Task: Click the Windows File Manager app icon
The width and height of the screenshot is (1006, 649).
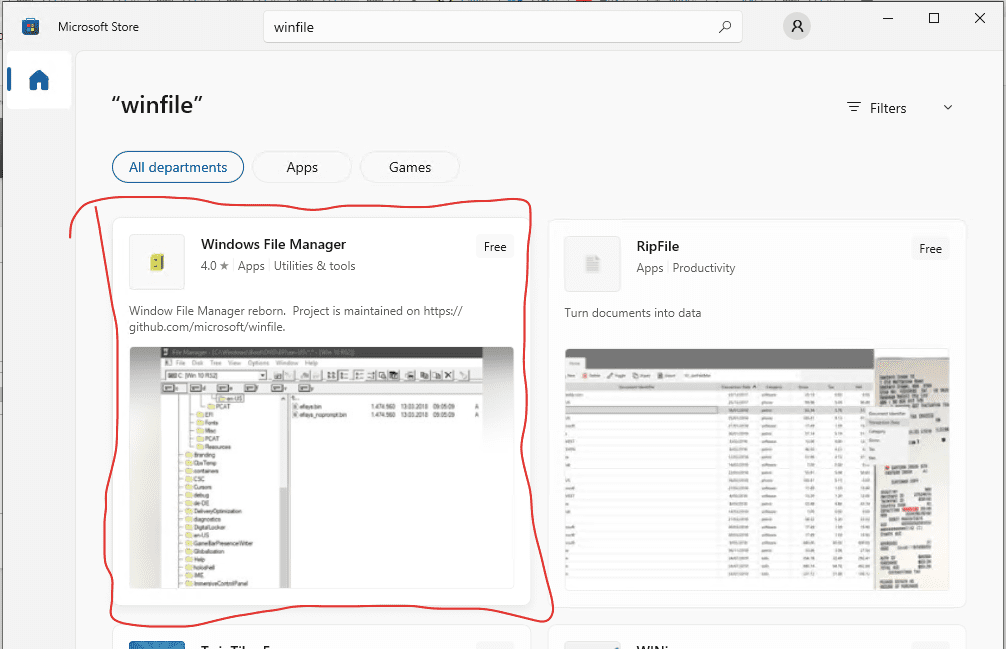Action: pyautogui.click(x=157, y=262)
